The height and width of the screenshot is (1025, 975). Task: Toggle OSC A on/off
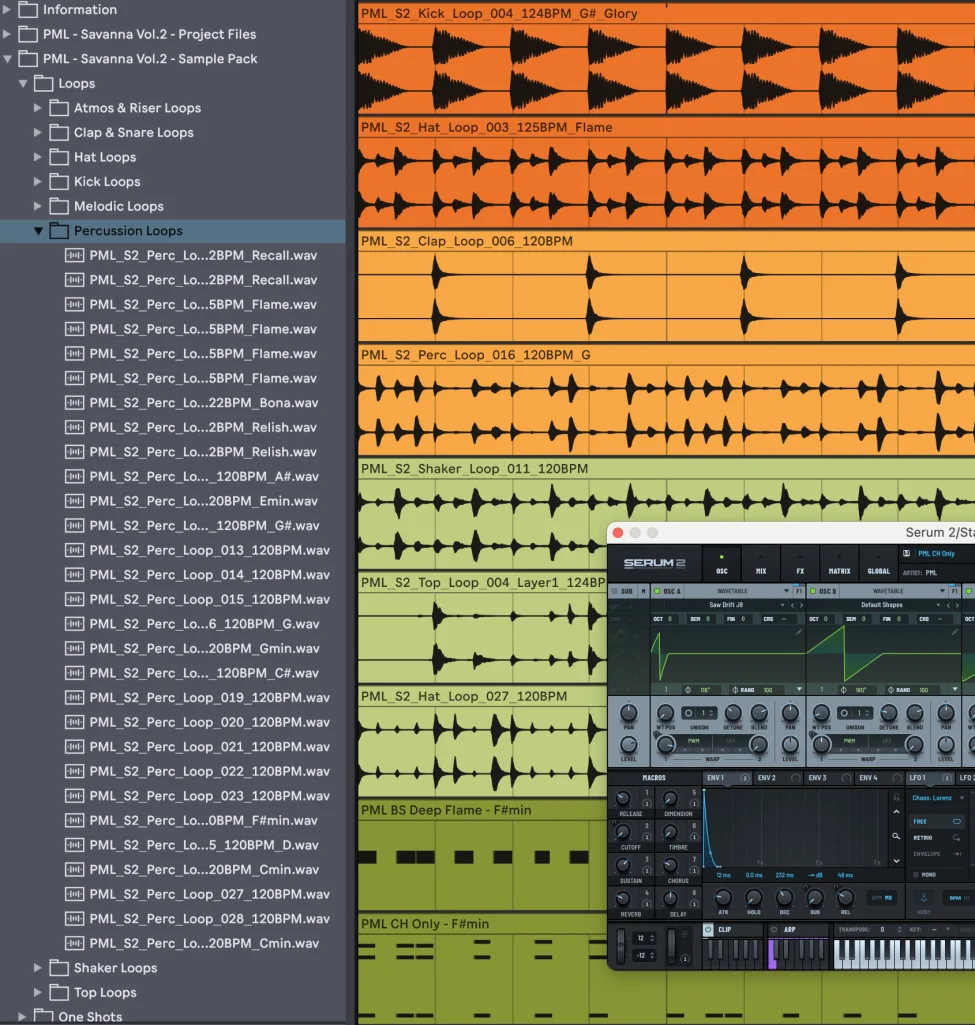[x=657, y=591]
